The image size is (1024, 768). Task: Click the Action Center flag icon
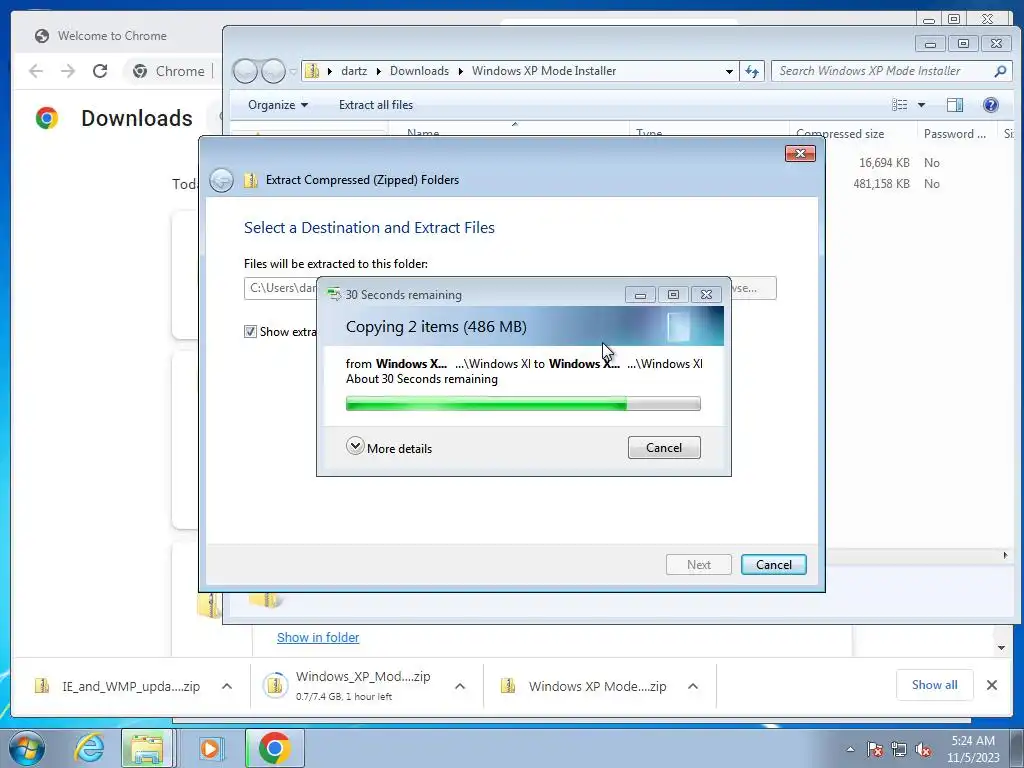[x=874, y=749]
